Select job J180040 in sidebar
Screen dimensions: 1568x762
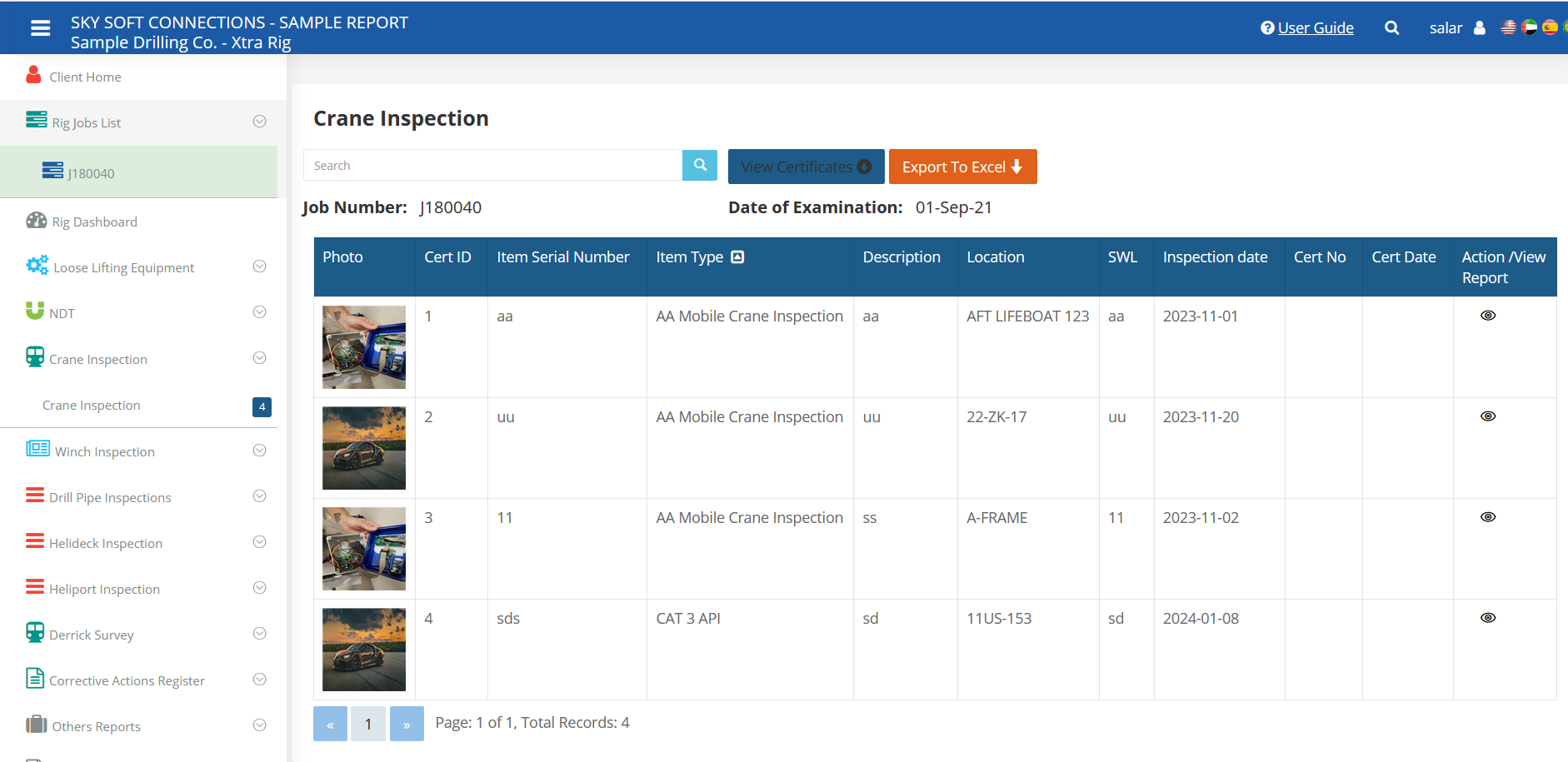(x=91, y=173)
